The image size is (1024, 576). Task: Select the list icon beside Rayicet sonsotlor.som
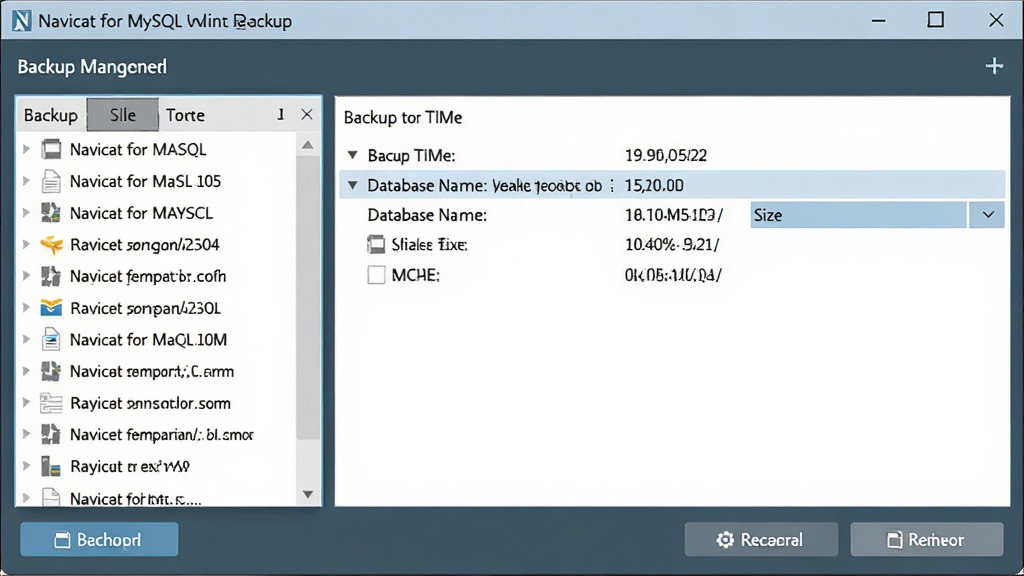51,403
